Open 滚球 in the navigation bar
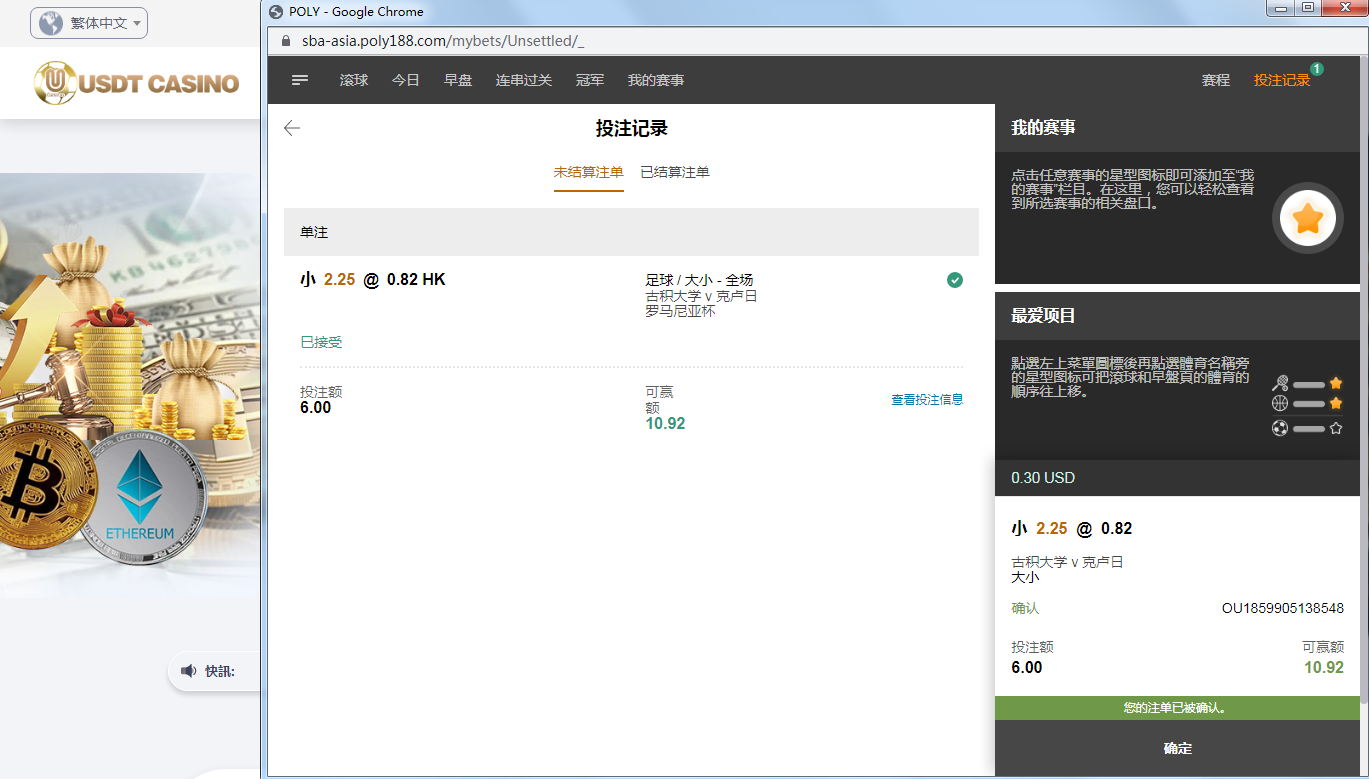This screenshot has height=779, width=1369. [354, 80]
